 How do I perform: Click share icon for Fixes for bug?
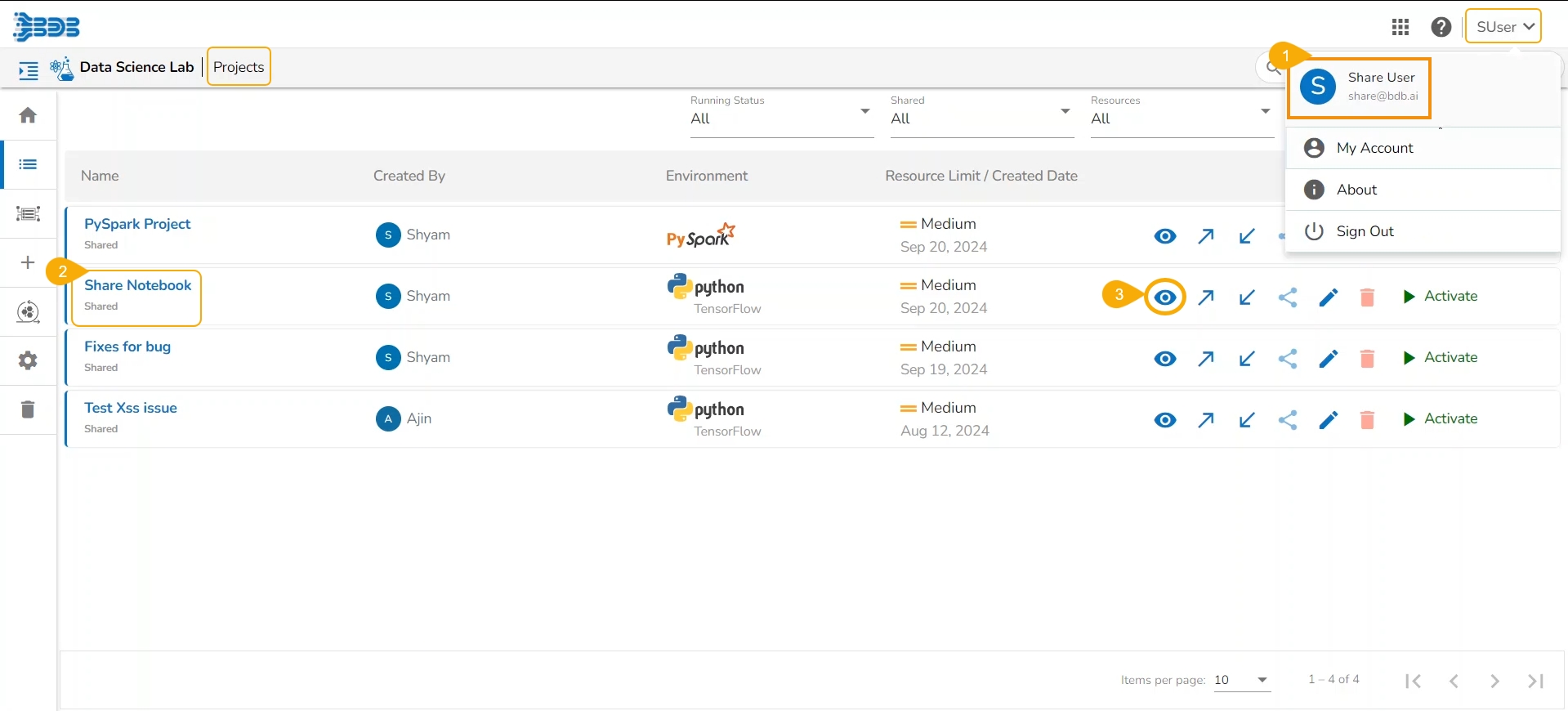point(1288,359)
